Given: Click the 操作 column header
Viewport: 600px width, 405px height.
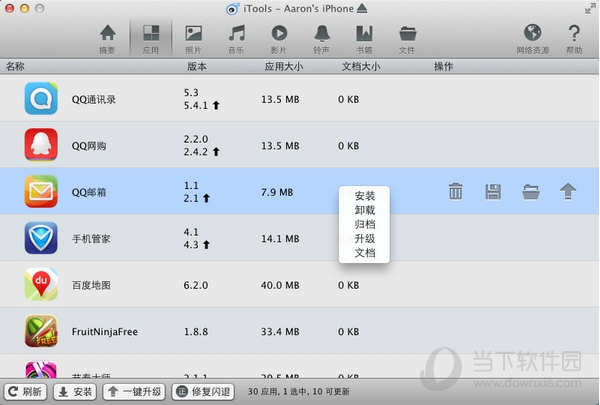Looking at the screenshot, I should pos(443,67).
